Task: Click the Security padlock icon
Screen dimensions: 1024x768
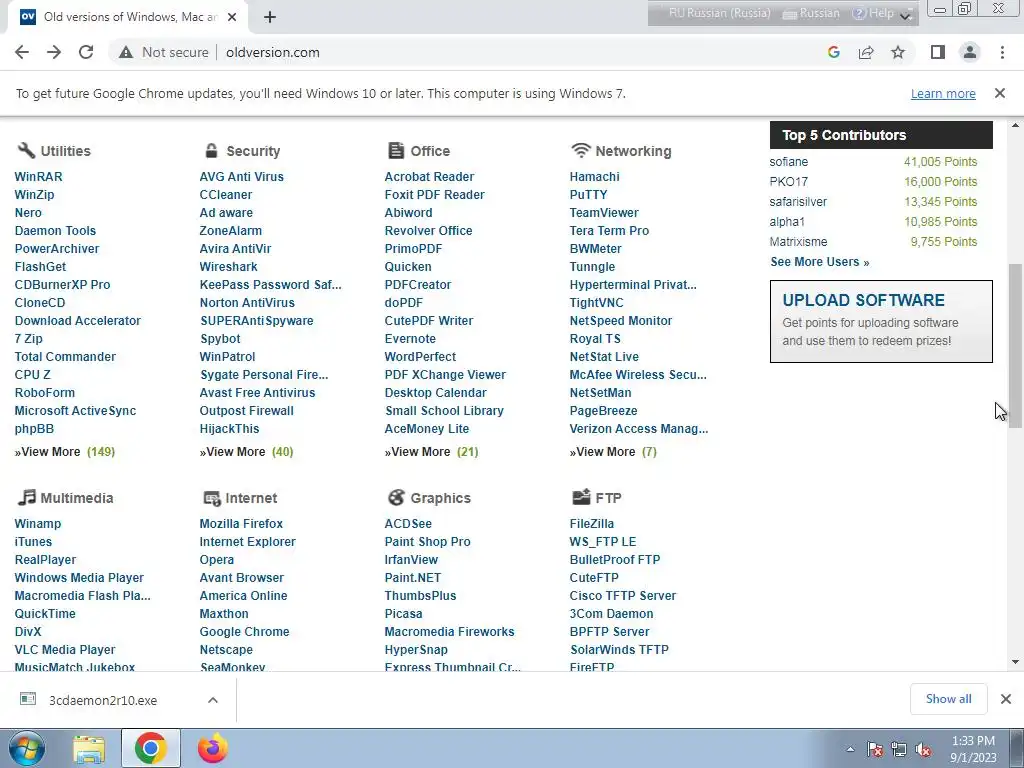Action: click(211, 151)
